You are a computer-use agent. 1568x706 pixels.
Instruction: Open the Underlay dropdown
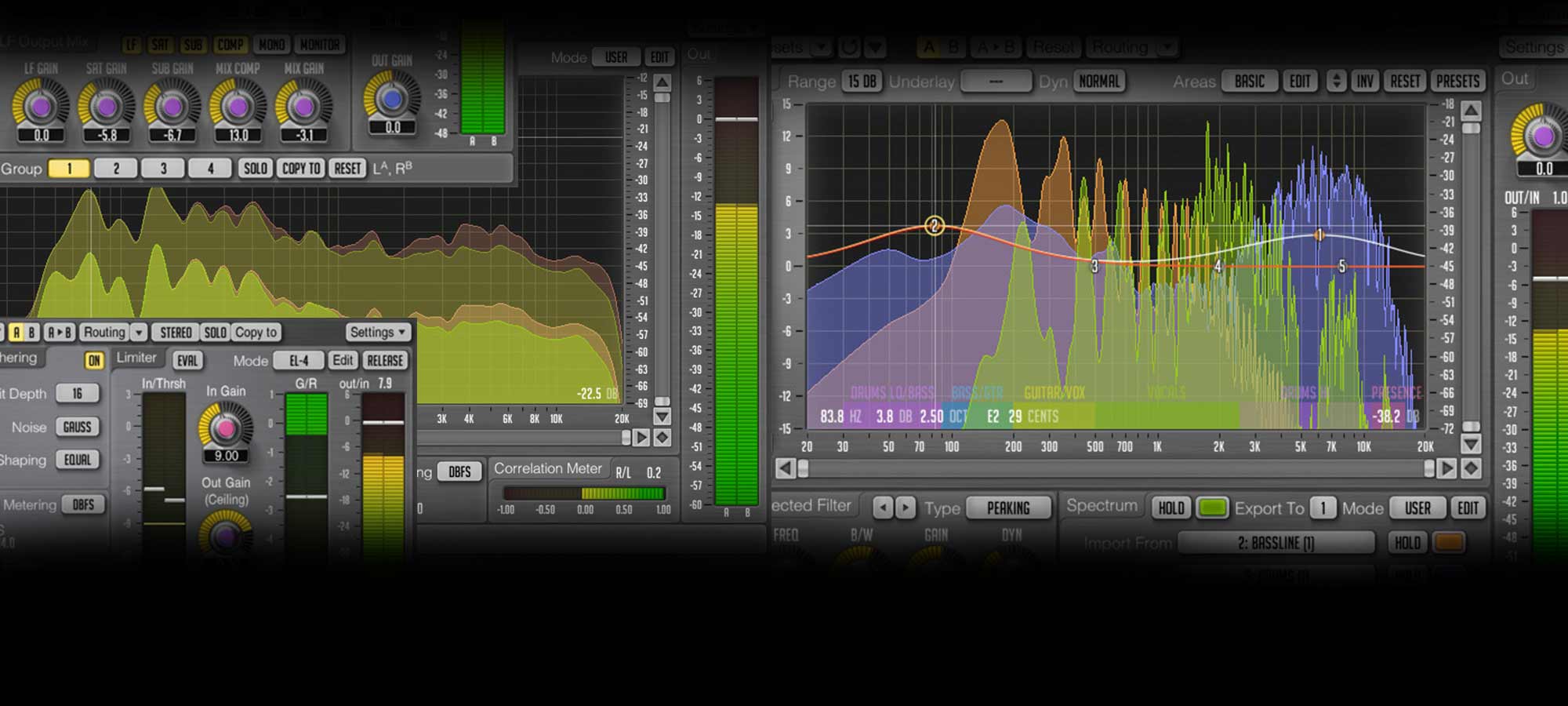pos(996,81)
